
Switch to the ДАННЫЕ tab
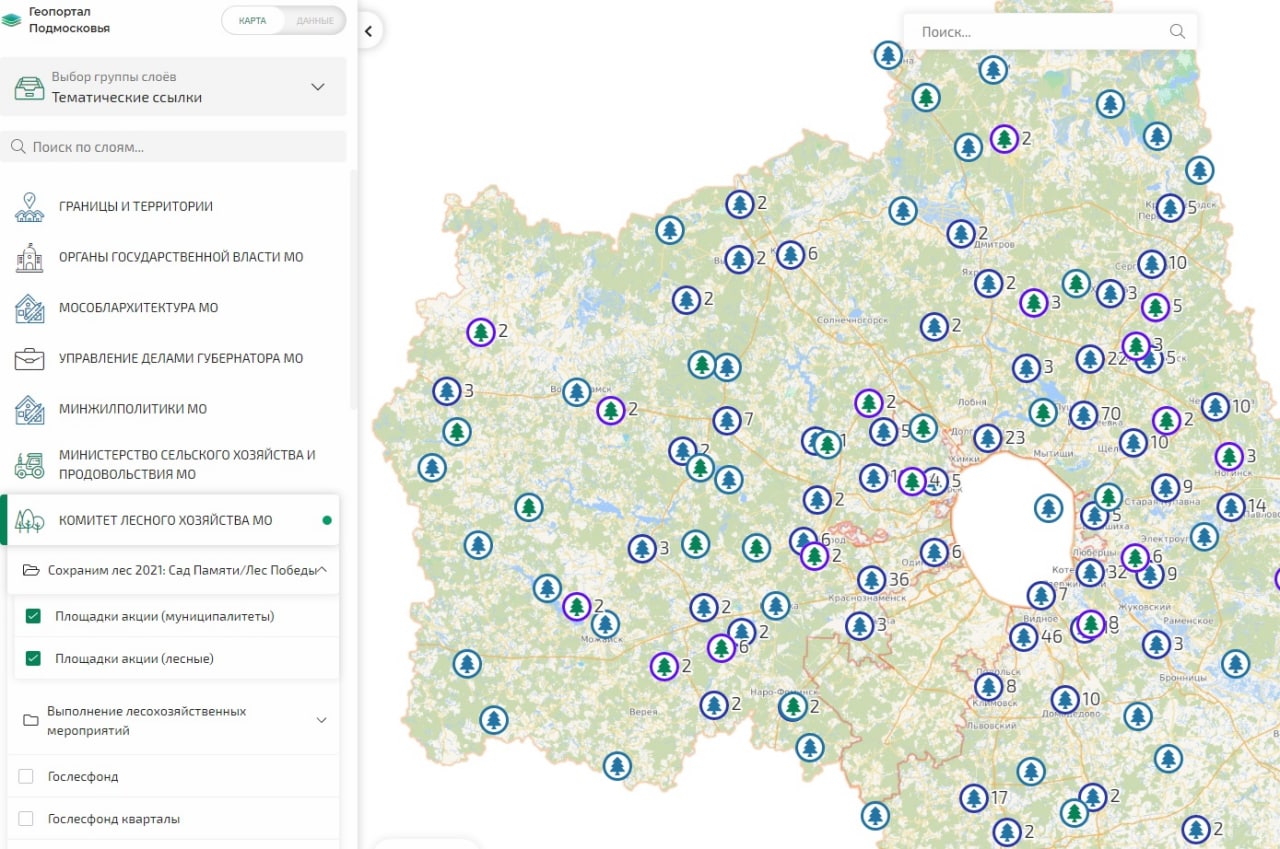(315, 20)
